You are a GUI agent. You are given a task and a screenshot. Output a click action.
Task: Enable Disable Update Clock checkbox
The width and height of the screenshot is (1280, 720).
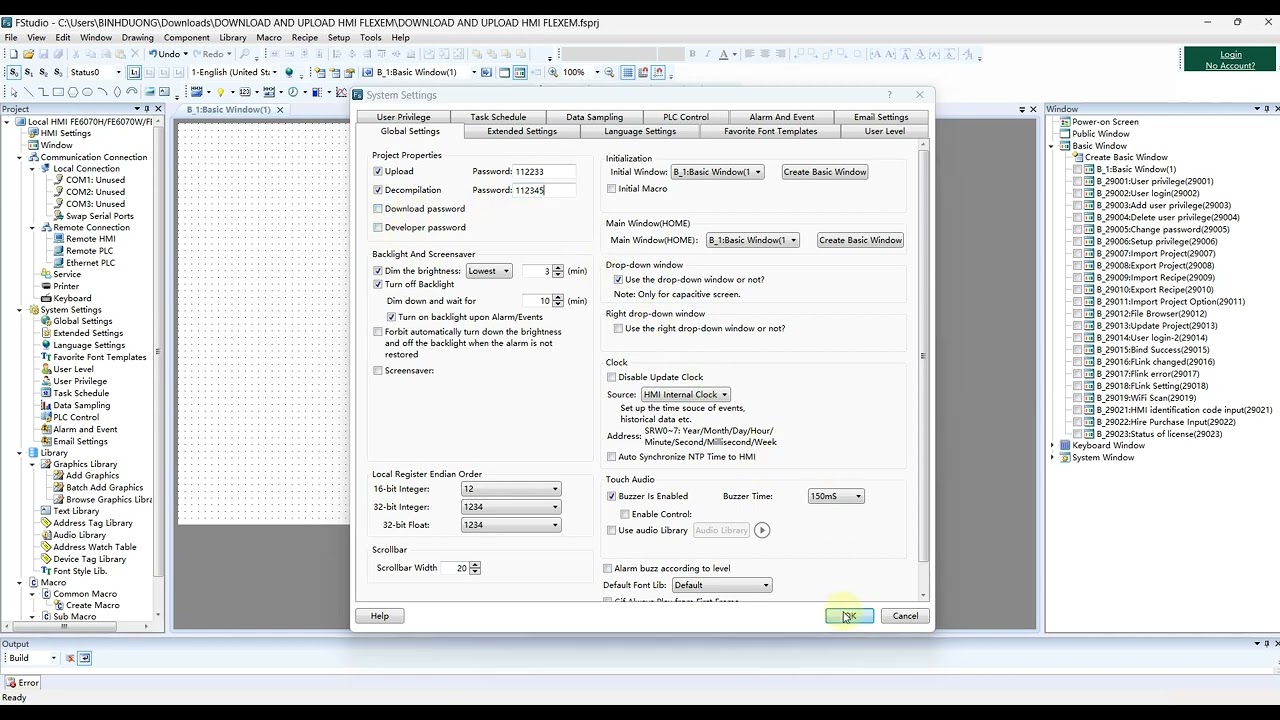[612, 377]
